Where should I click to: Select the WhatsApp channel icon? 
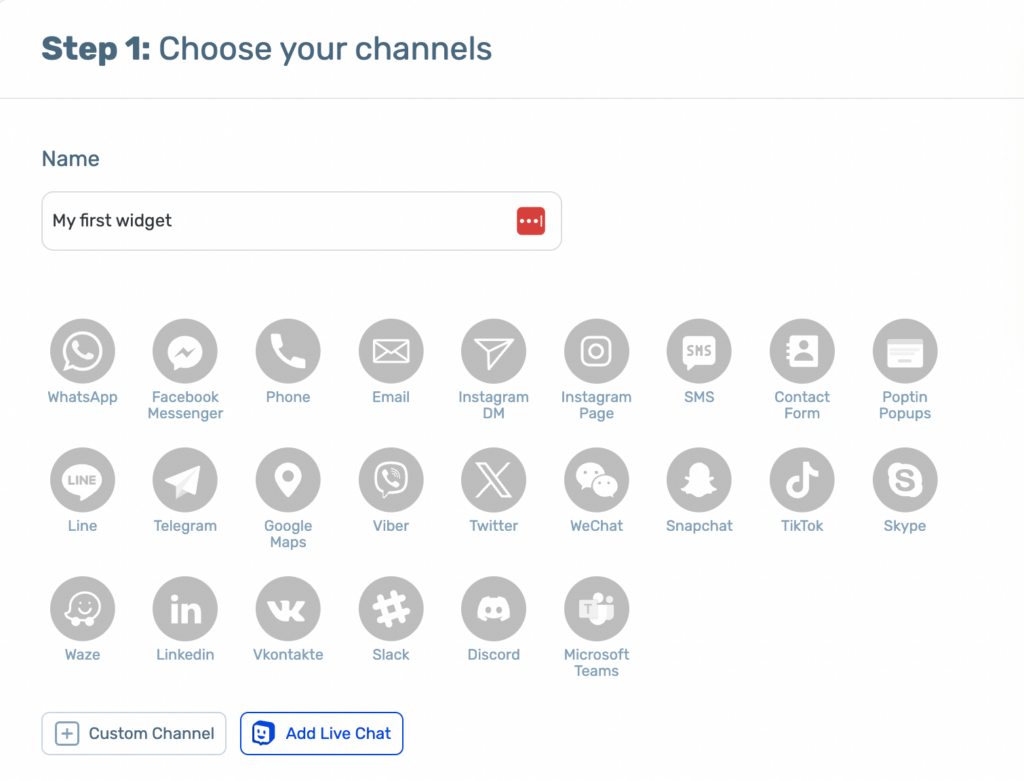point(82,352)
